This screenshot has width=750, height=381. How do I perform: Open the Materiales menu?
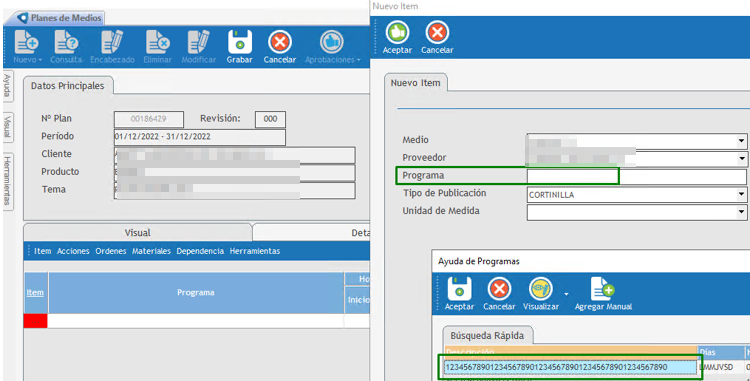click(x=151, y=251)
